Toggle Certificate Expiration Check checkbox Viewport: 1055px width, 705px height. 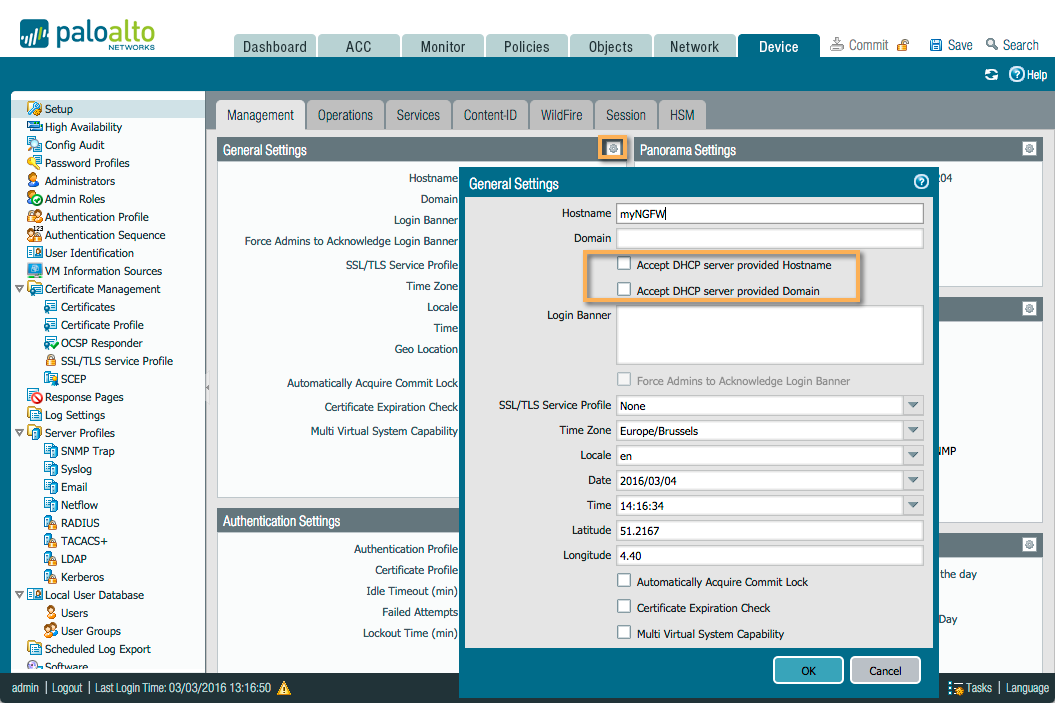tap(624, 606)
